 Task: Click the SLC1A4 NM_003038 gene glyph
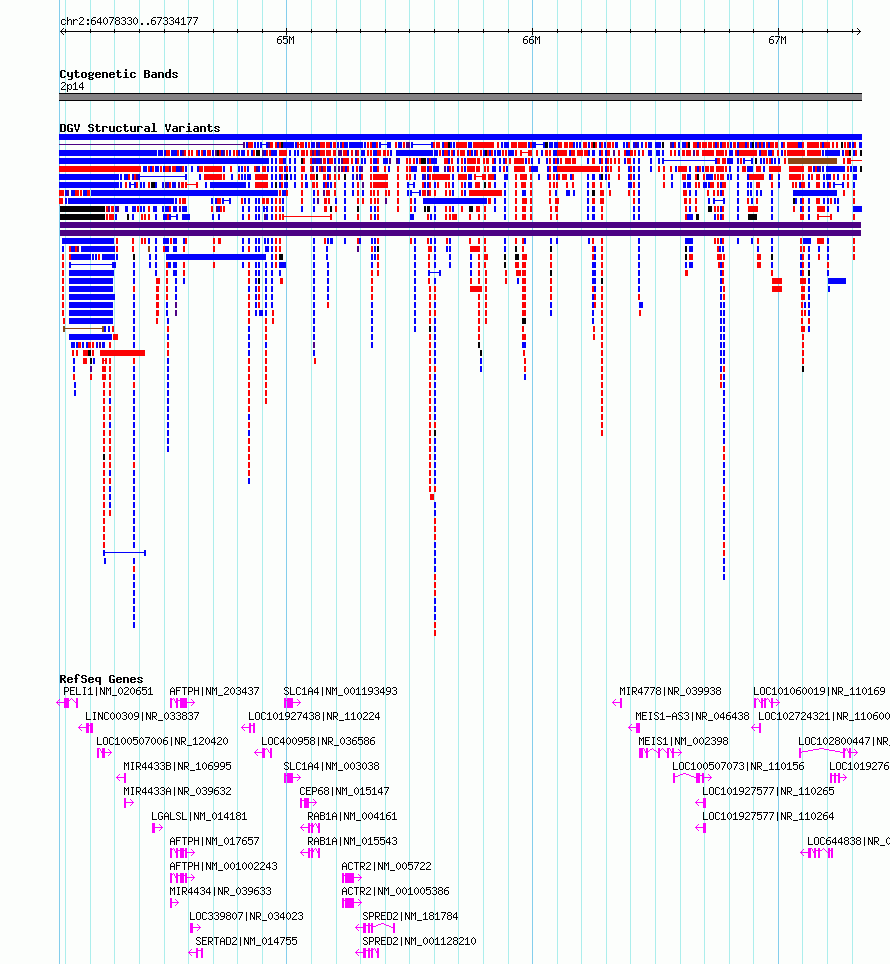click(x=293, y=778)
